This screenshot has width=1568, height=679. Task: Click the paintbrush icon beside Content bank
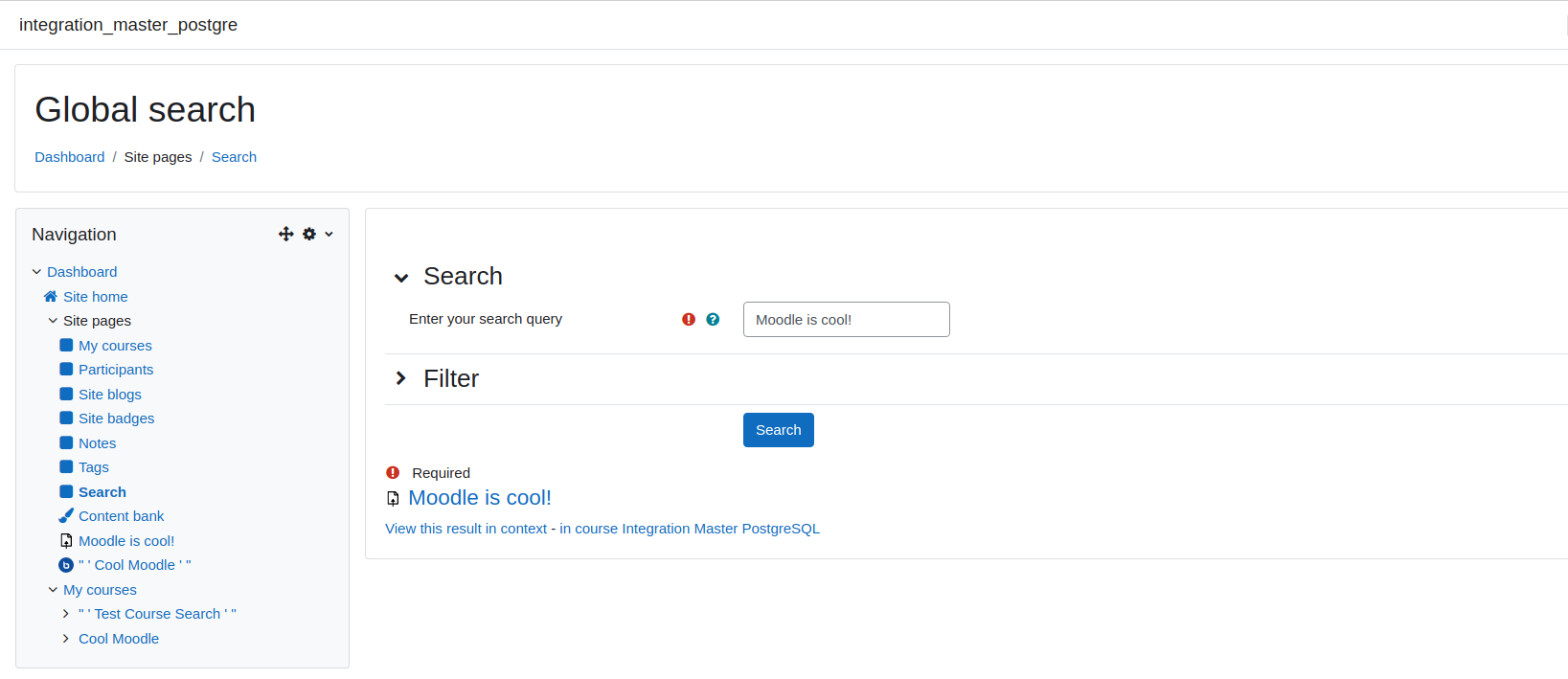pyautogui.click(x=66, y=515)
